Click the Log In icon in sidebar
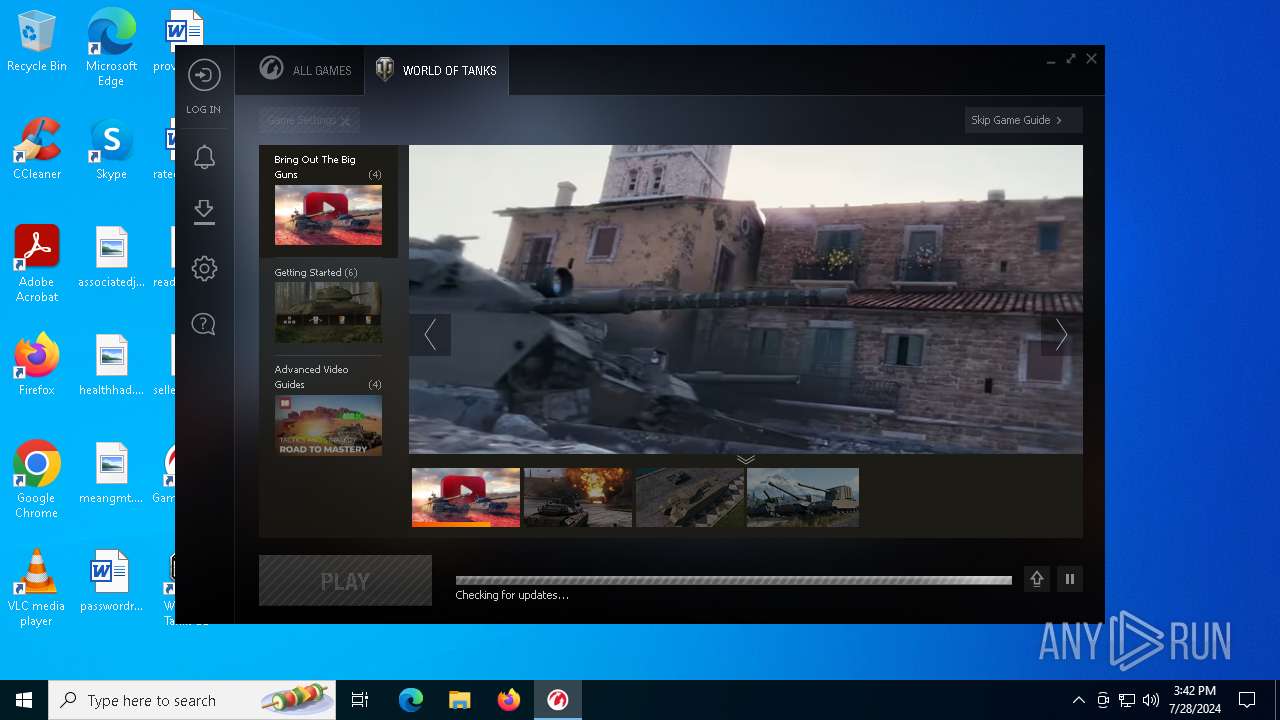Viewport: 1280px width, 720px height. [204, 76]
